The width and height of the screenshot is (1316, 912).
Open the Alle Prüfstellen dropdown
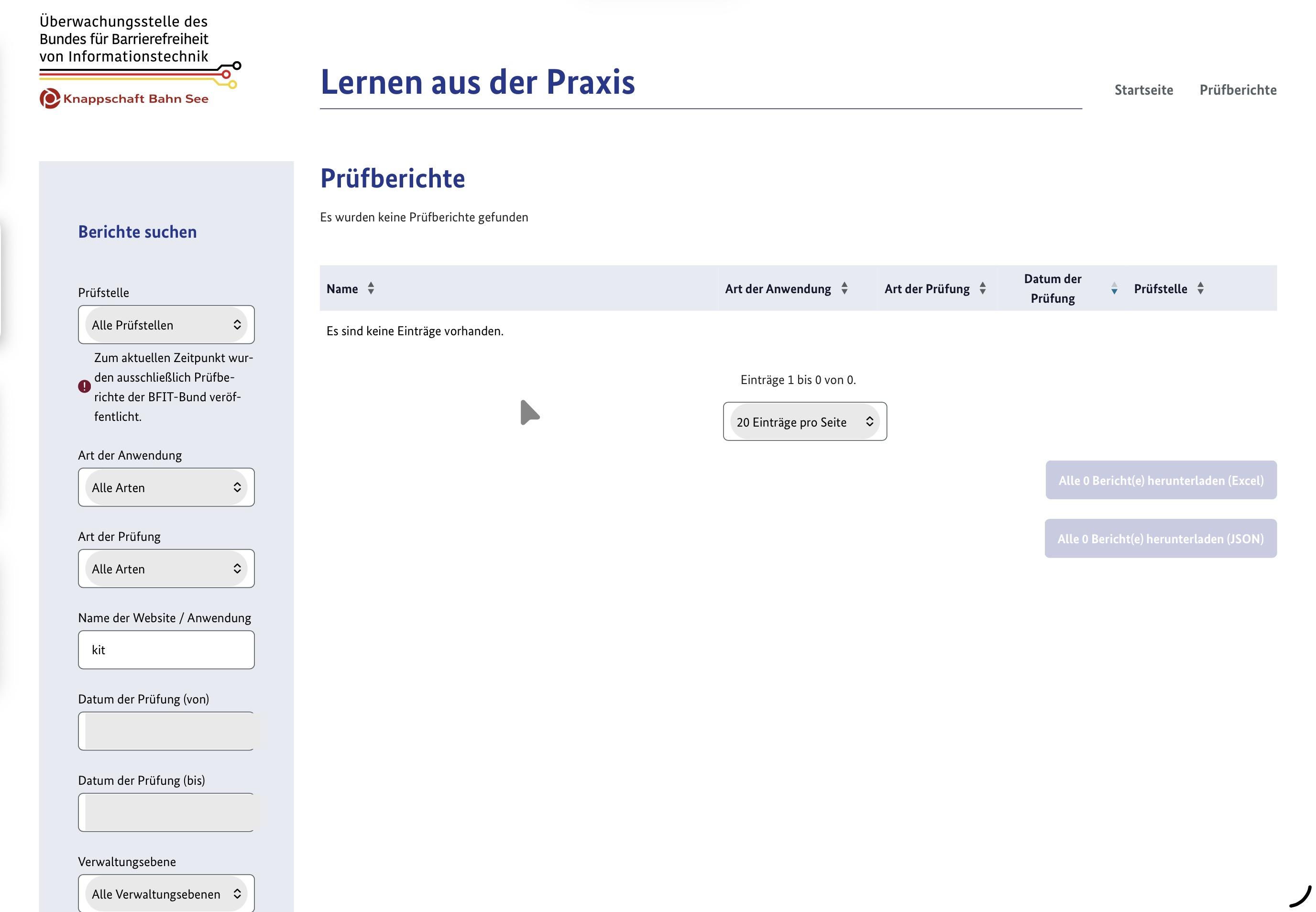(x=166, y=325)
